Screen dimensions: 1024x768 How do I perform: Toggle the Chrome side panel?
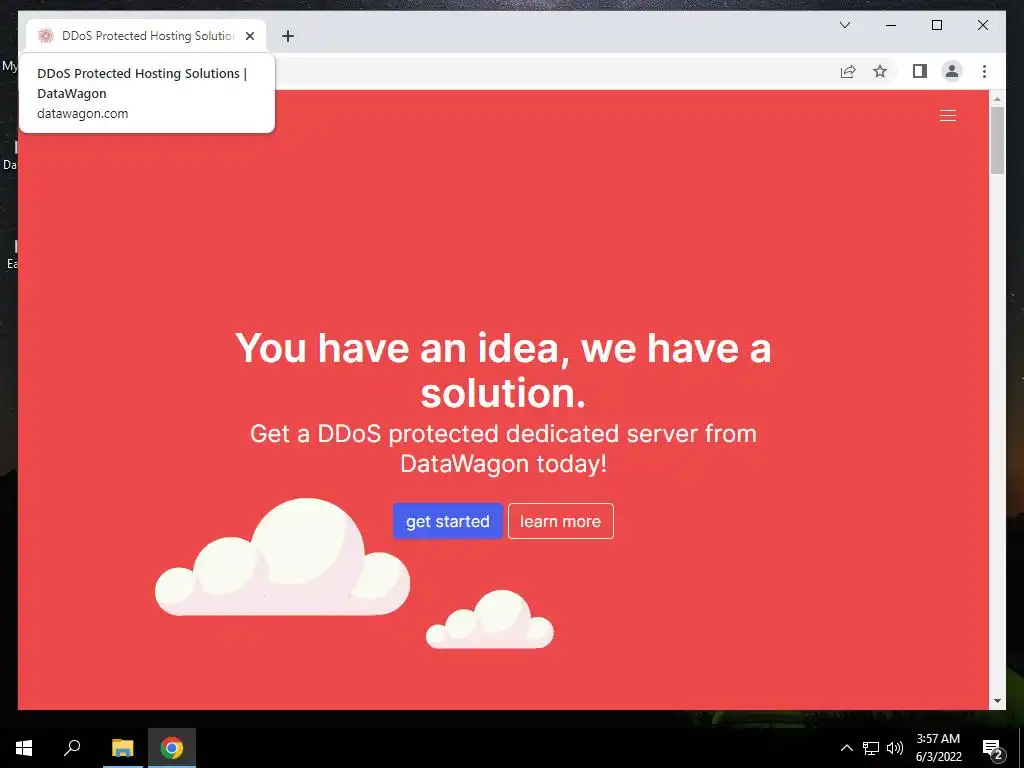pyautogui.click(x=920, y=71)
